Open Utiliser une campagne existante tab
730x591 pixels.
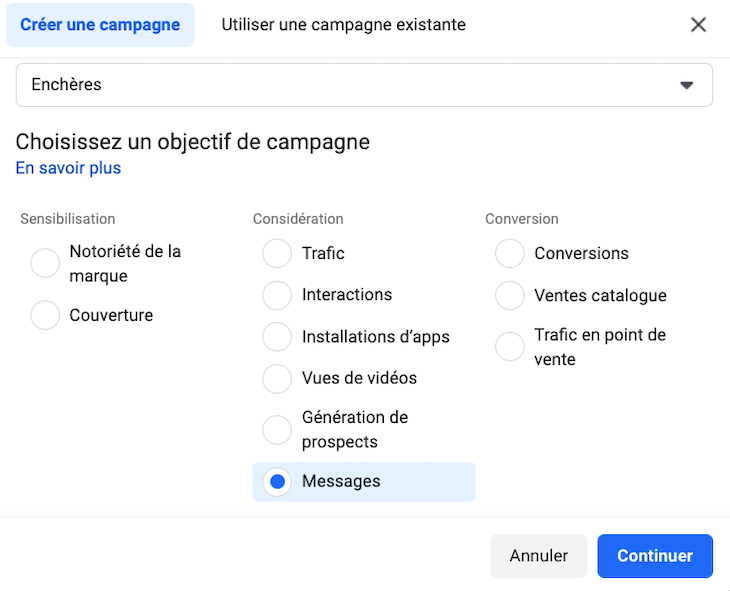click(x=343, y=24)
